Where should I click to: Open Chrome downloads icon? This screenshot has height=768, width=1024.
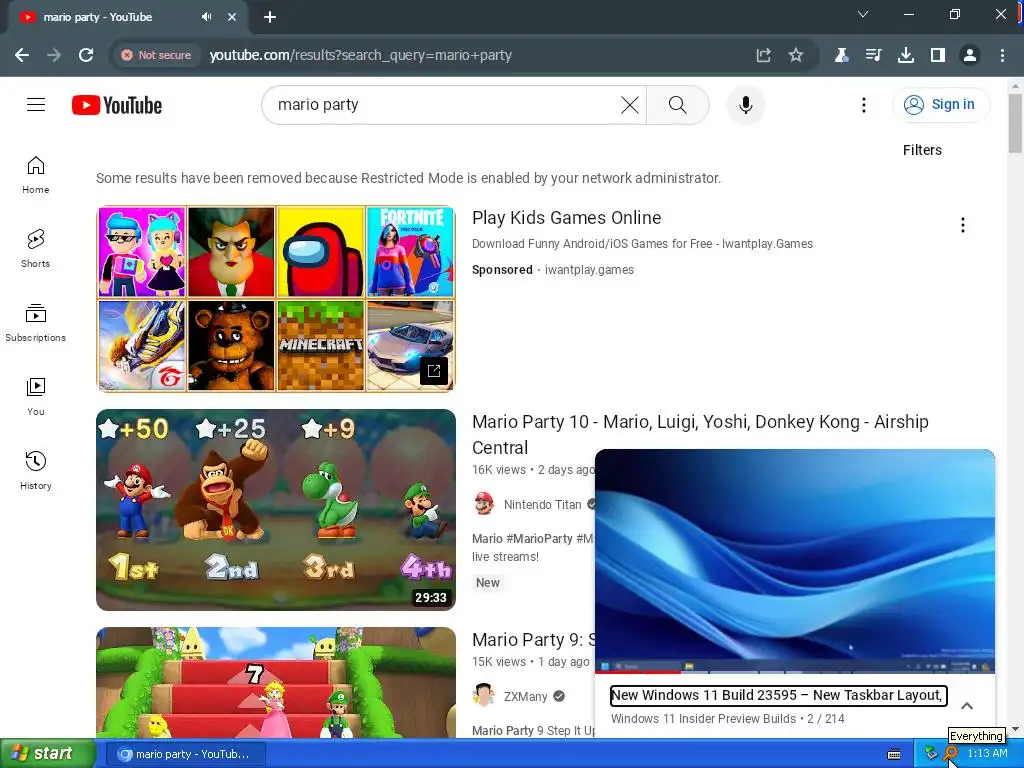(906, 55)
